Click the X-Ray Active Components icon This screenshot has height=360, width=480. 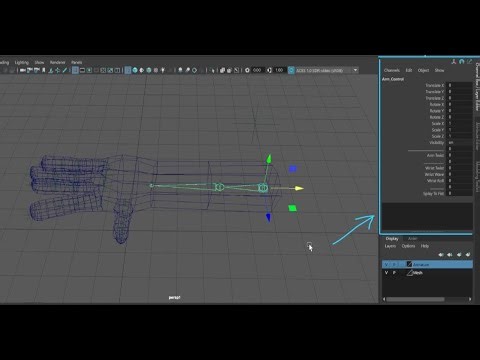229,70
